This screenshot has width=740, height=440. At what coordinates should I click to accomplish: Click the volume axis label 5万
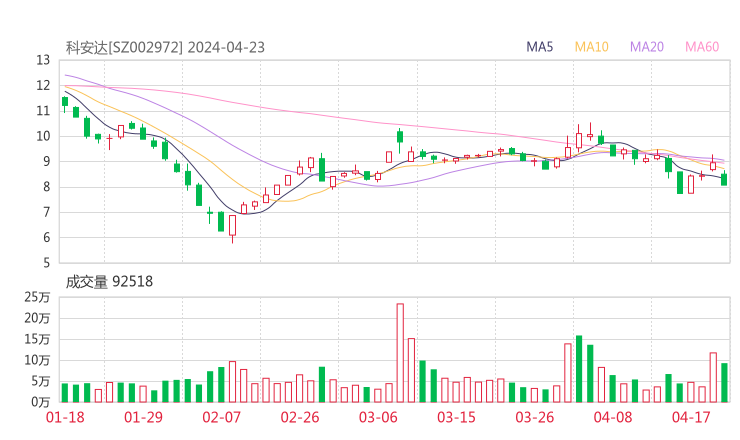coord(41,381)
